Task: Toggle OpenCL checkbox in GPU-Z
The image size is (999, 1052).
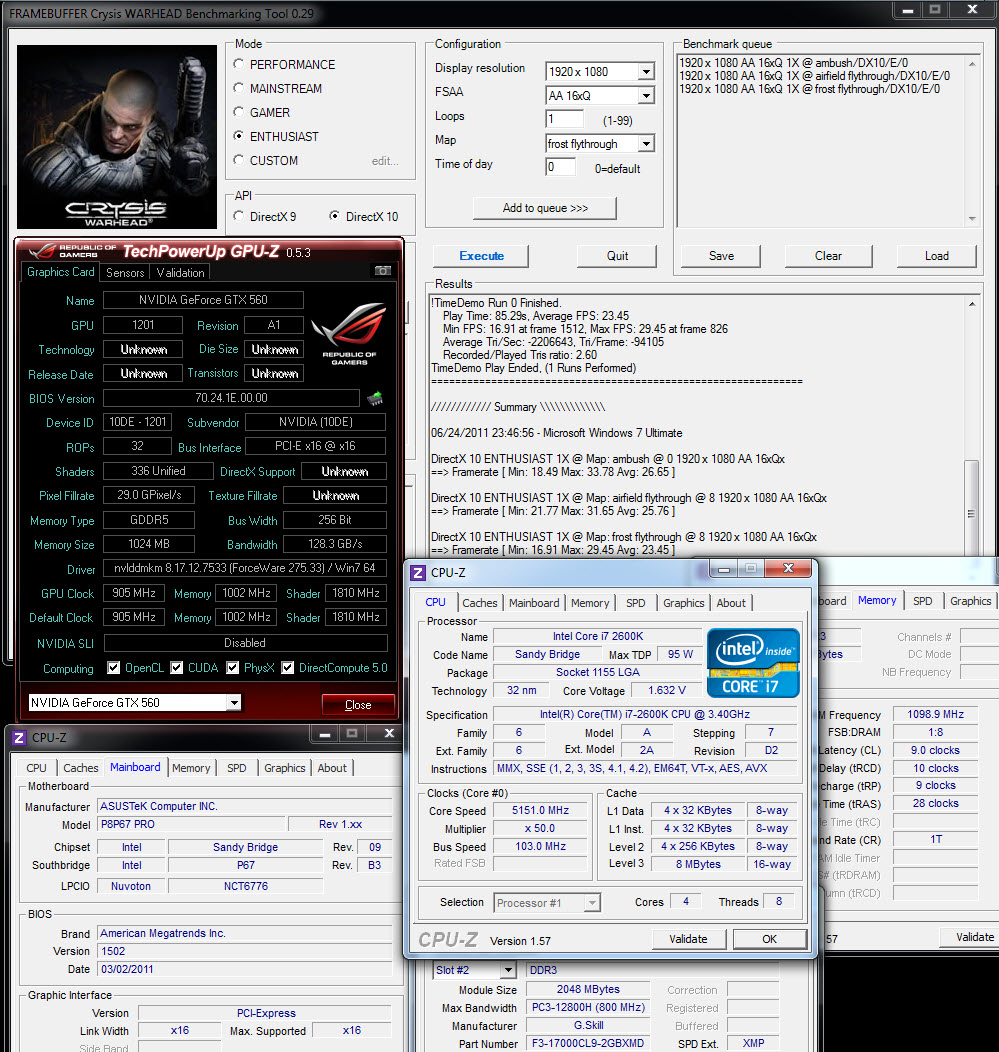Action: [114, 668]
